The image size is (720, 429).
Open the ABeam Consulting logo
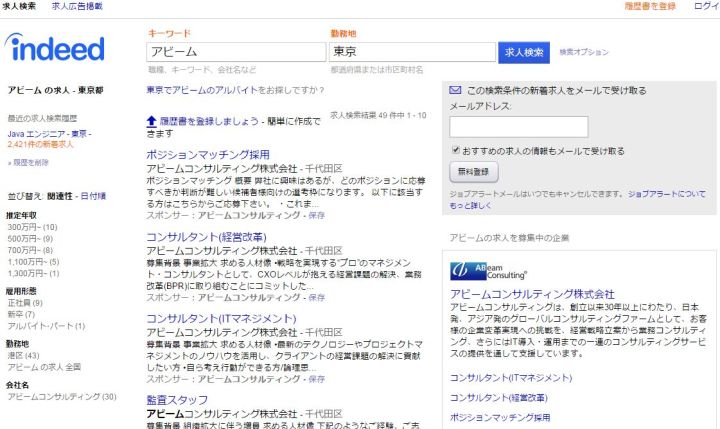[489, 271]
